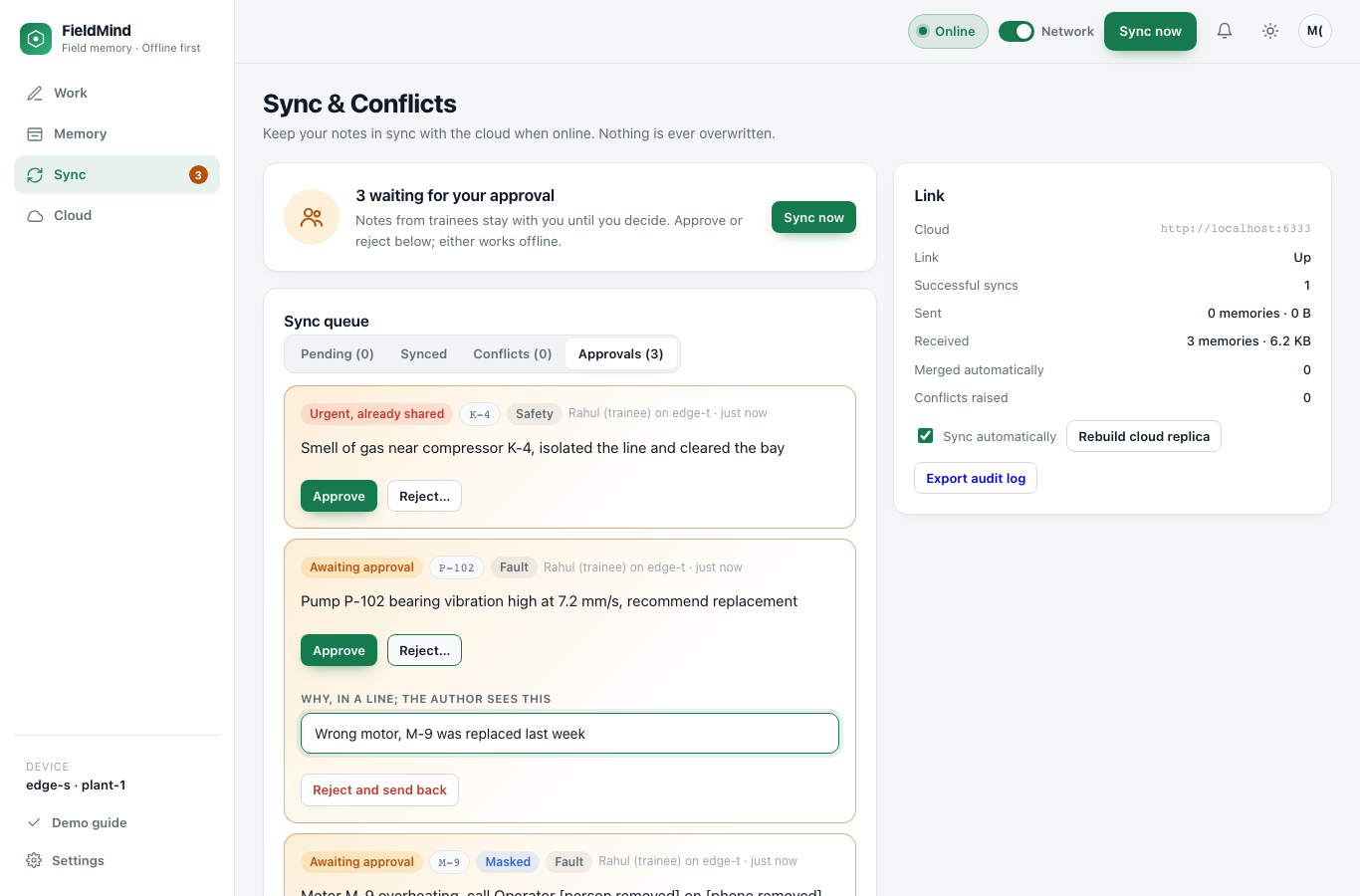The image size is (1360, 896).
Task: Open the Memory section
Action: click(116, 134)
